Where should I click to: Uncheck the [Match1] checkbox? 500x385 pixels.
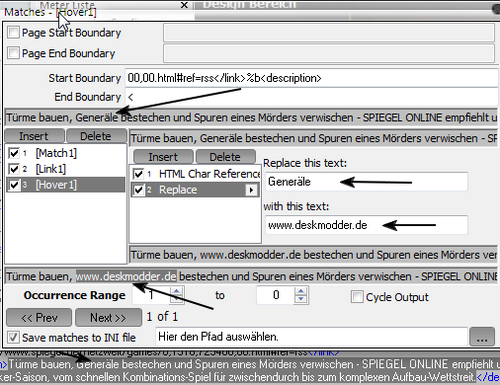pyautogui.click(x=14, y=153)
